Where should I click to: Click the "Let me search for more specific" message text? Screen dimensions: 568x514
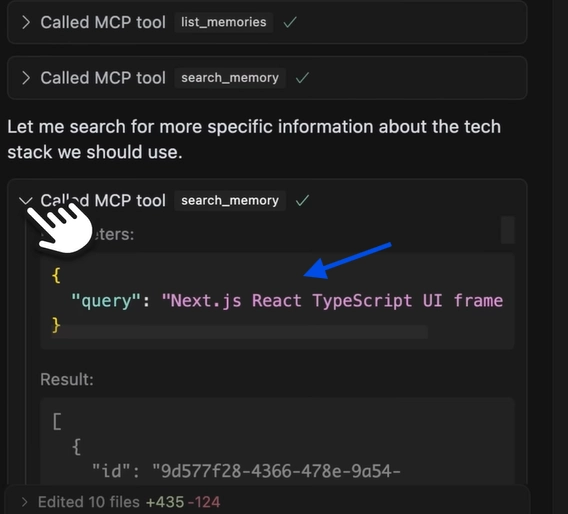pyautogui.click(x=254, y=139)
